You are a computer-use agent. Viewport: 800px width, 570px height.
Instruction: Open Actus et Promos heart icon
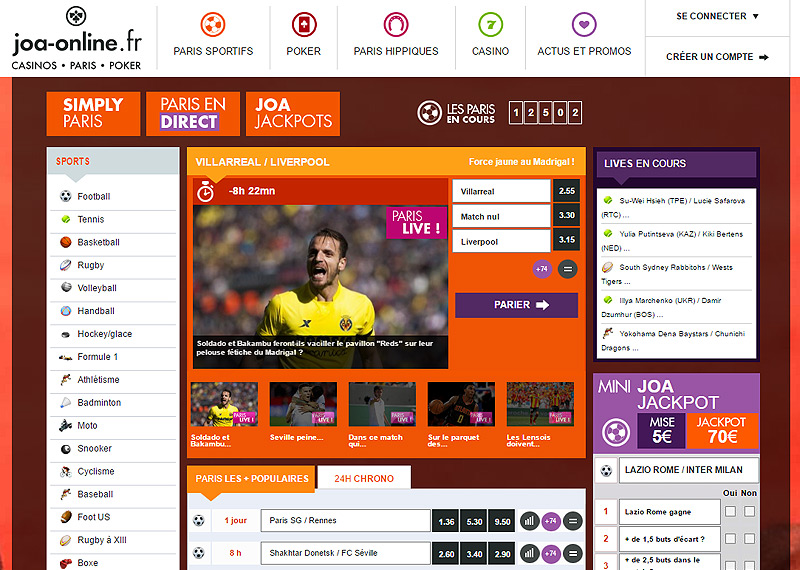point(584,24)
